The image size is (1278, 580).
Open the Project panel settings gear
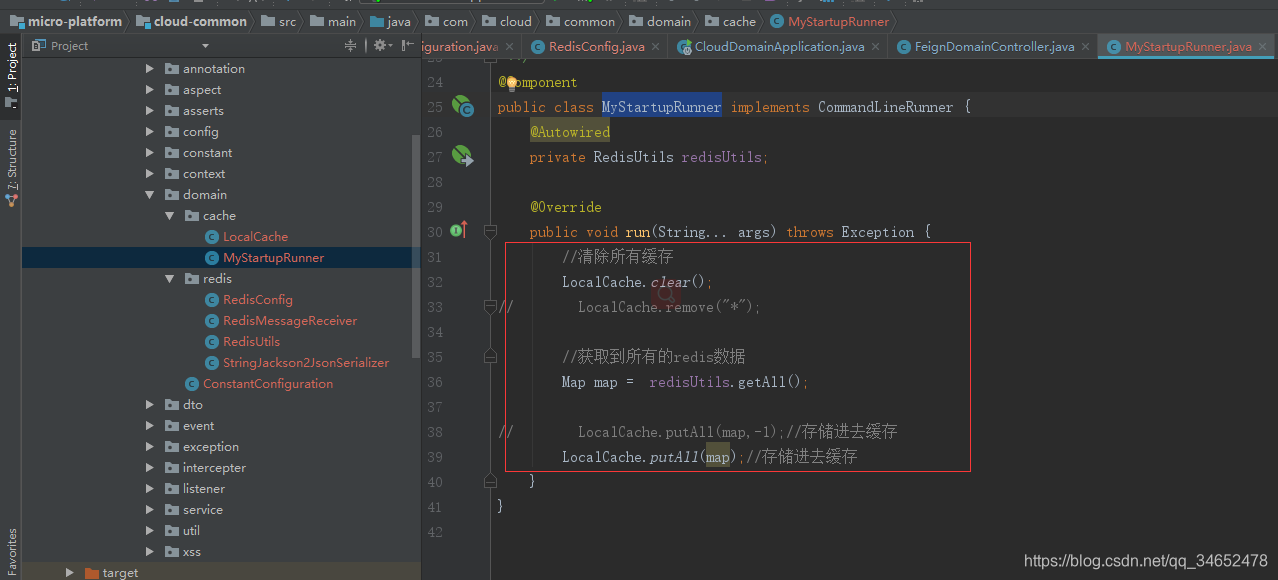tap(380, 46)
